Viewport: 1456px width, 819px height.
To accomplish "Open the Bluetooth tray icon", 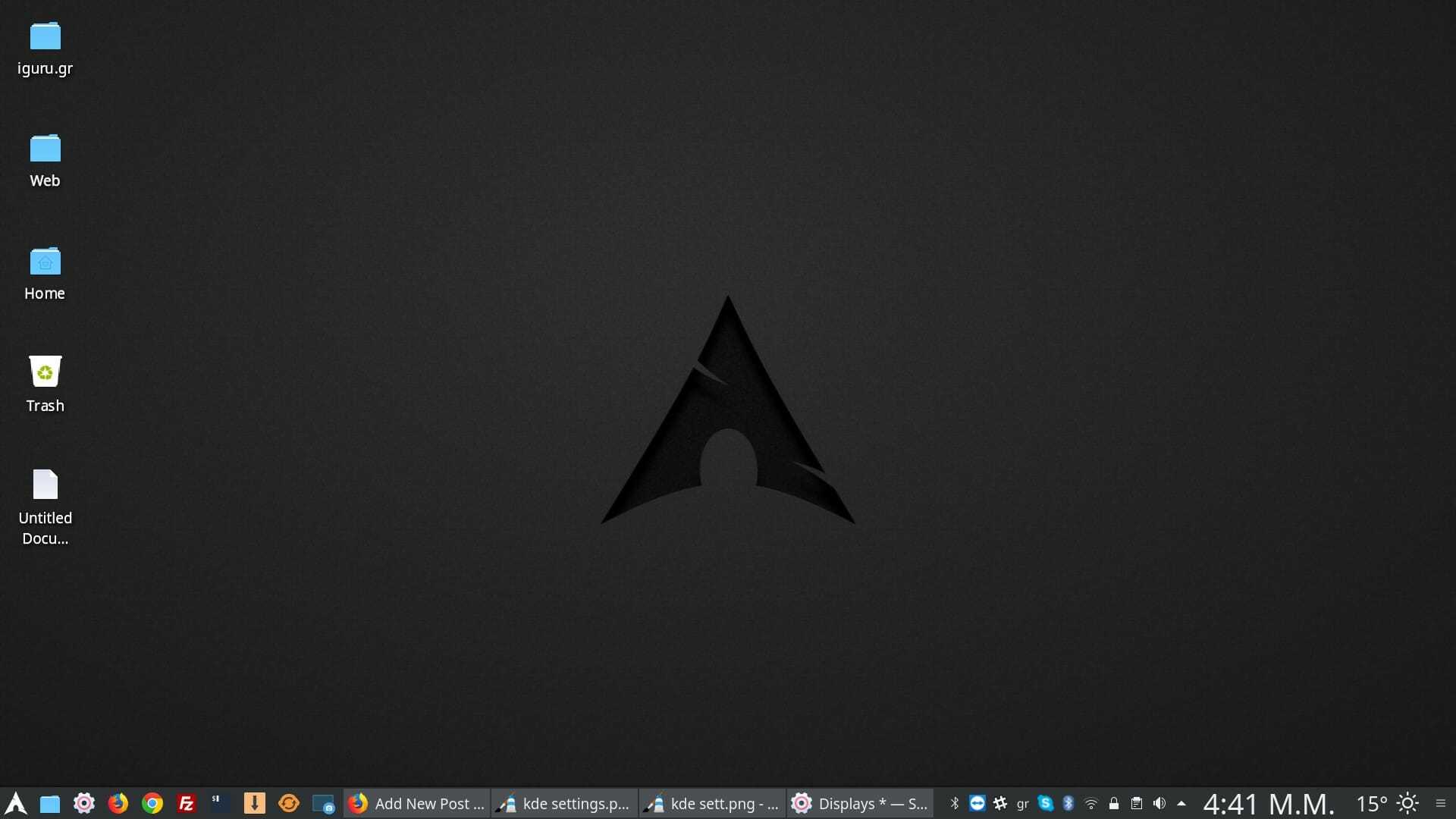I will pyautogui.click(x=955, y=803).
